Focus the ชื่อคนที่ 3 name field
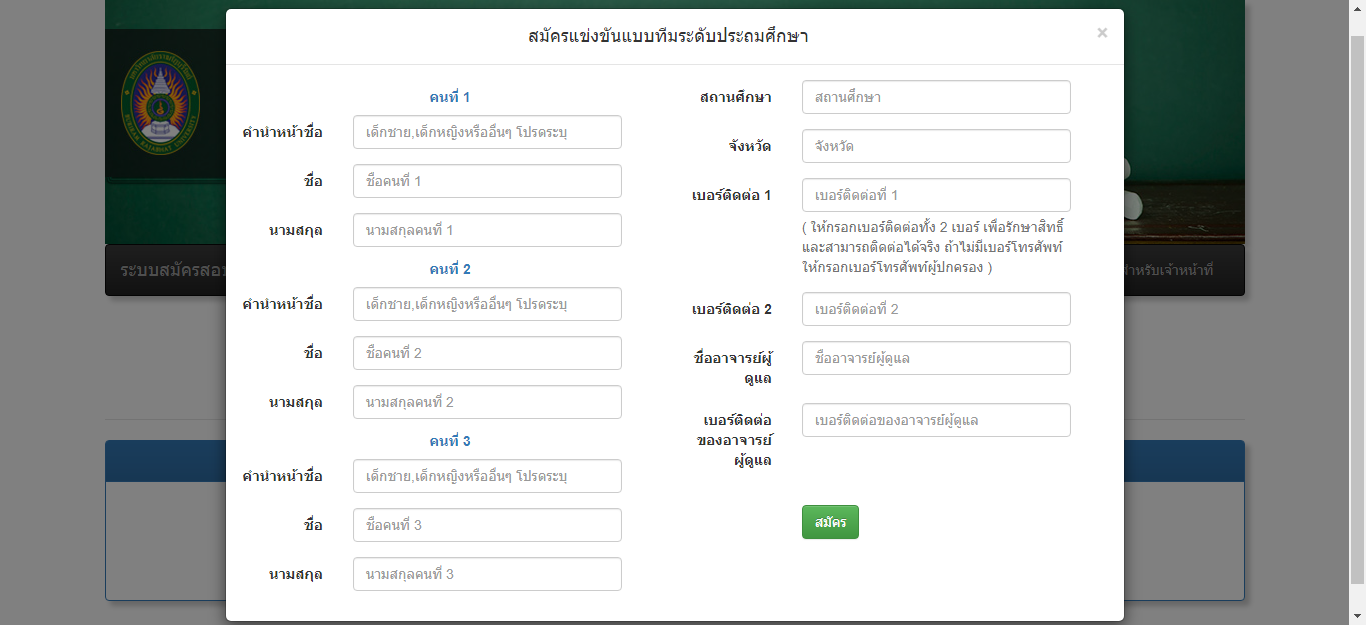This screenshot has width=1366, height=625. pyautogui.click(x=487, y=525)
